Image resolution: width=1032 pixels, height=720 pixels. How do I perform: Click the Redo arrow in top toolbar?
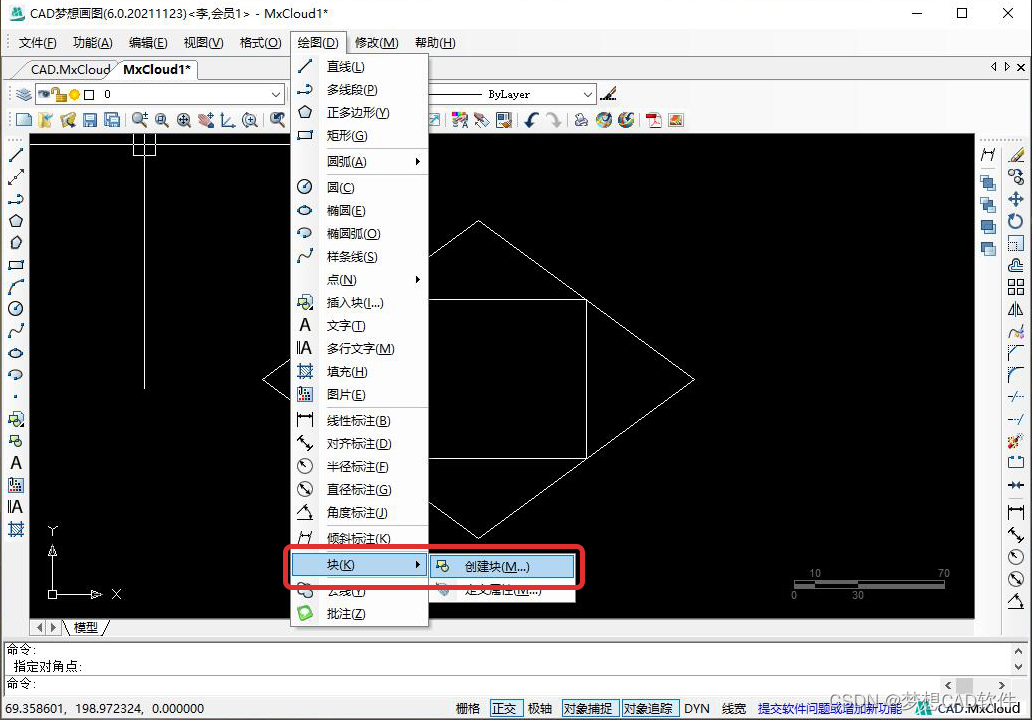pyautogui.click(x=554, y=120)
